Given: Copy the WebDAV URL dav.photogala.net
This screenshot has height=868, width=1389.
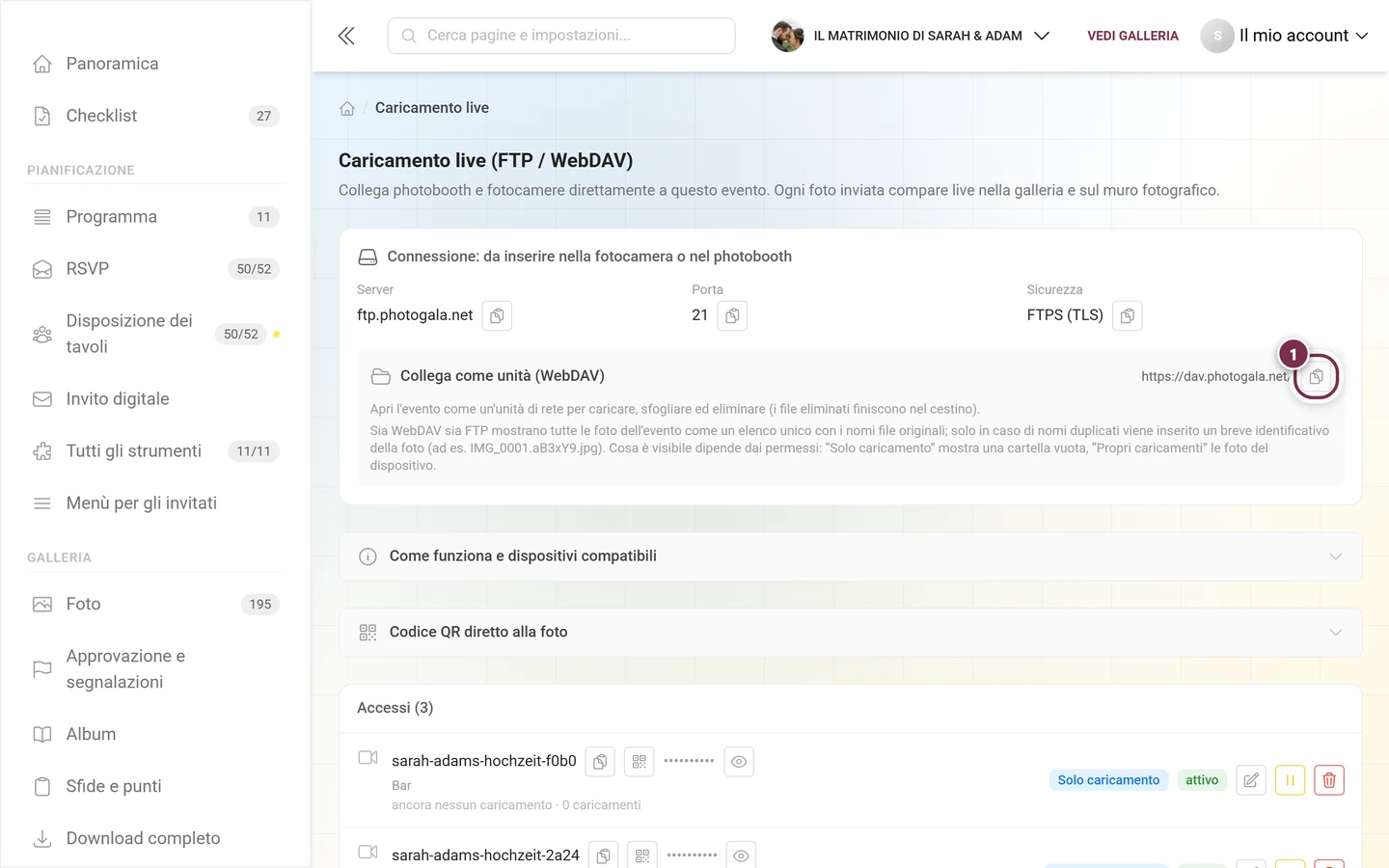Looking at the screenshot, I should (x=1316, y=376).
